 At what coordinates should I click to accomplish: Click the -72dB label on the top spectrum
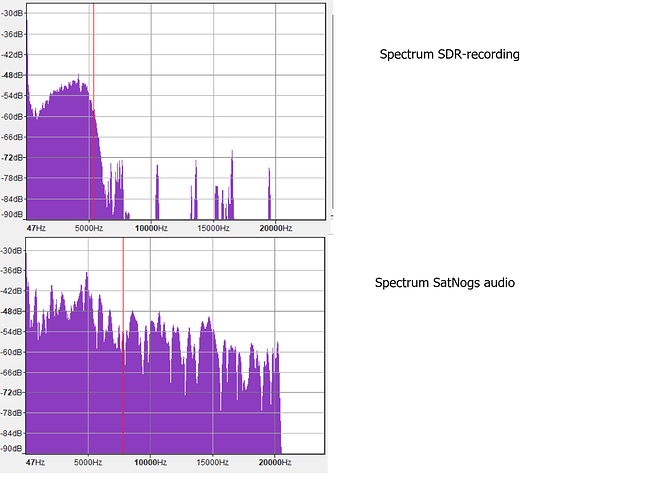point(12,157)
